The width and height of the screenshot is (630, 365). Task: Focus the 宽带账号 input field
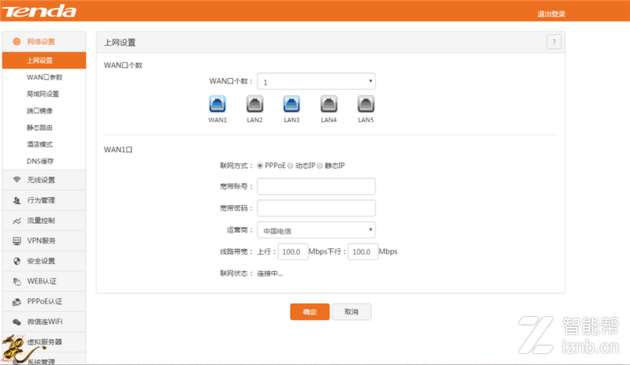tap(316, 187)
